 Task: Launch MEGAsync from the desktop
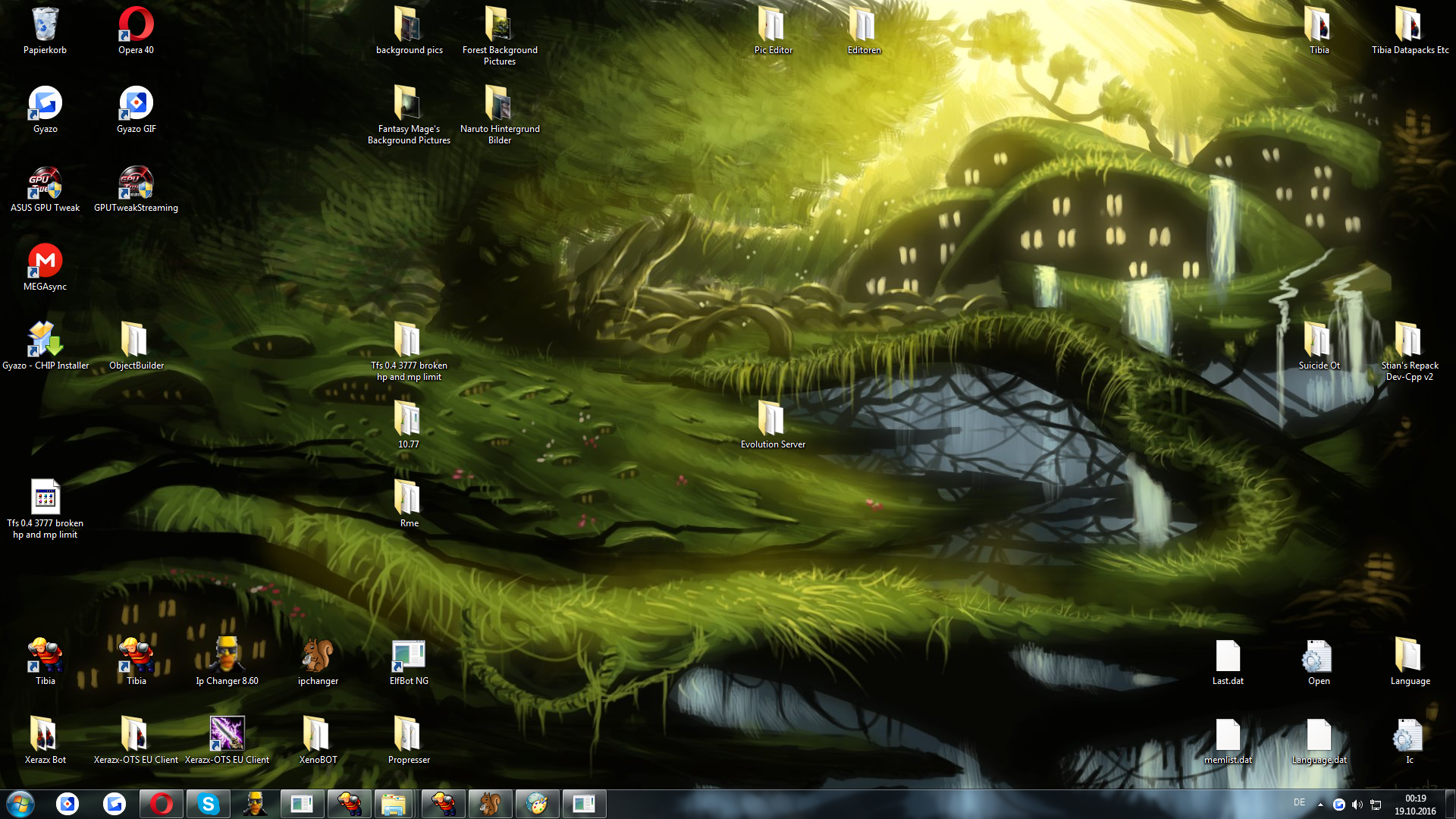tap(45, 267)
